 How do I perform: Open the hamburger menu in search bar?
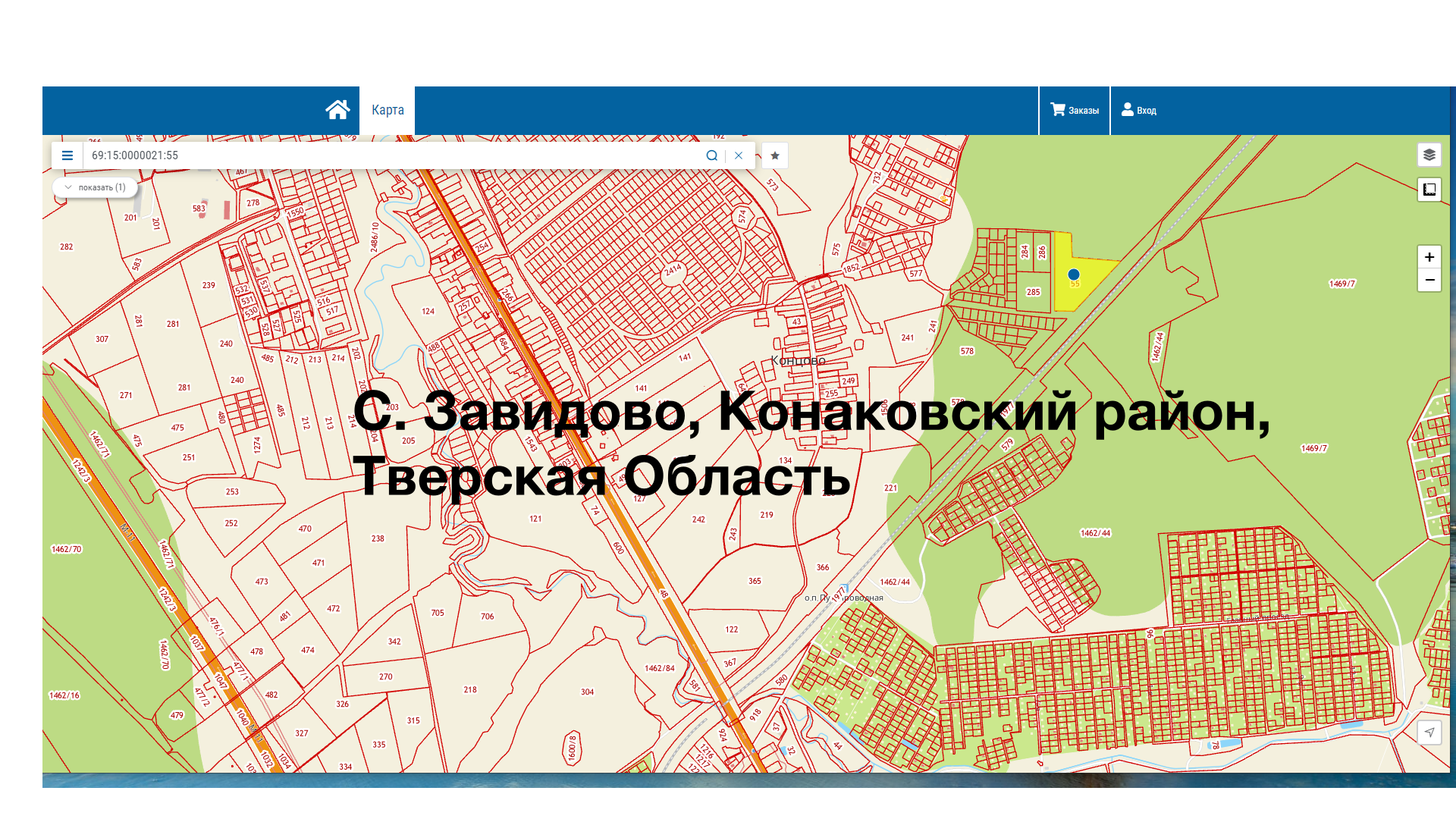point(67,155)
